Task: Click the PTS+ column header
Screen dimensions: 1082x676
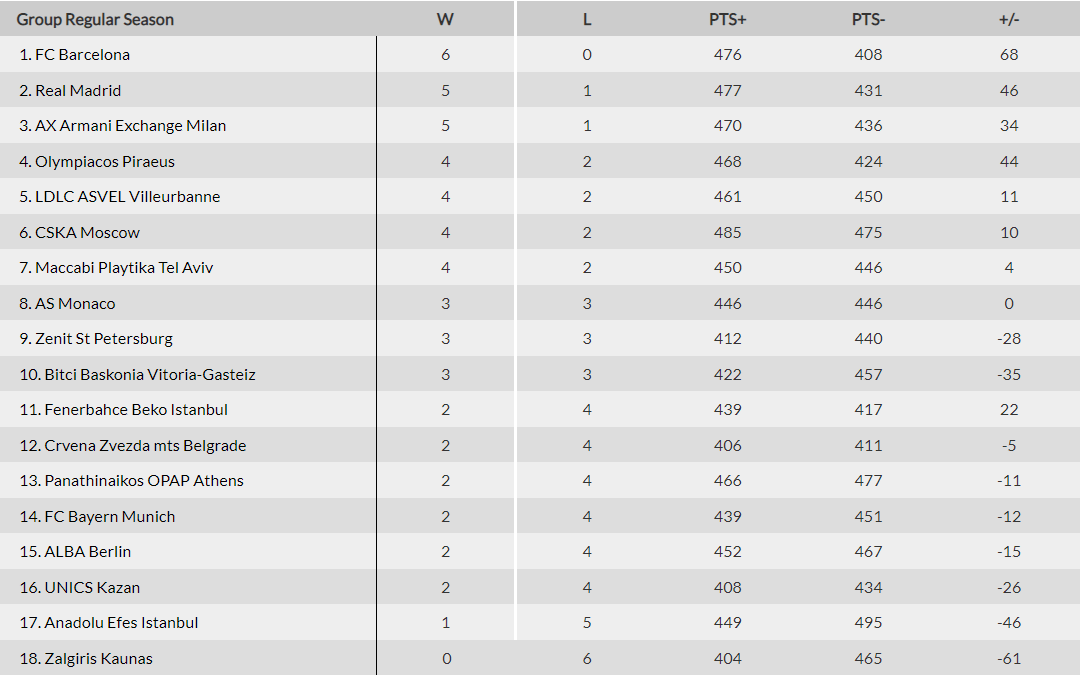Action: pos(727,19)
